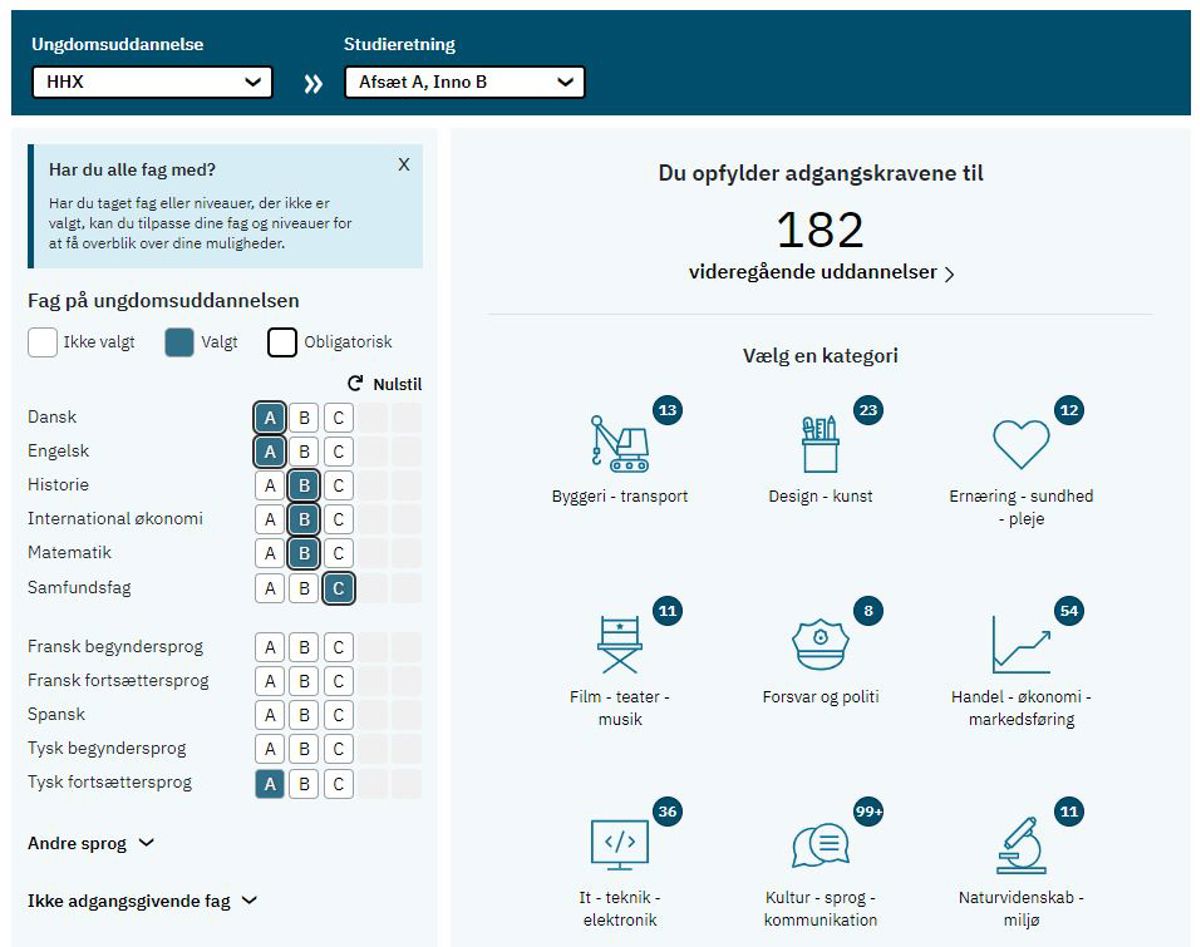The height and width of the screenshot is (947, 1200).
Task: Open the Byggeri - transport crane icon
Action: (x=620, y=444)
